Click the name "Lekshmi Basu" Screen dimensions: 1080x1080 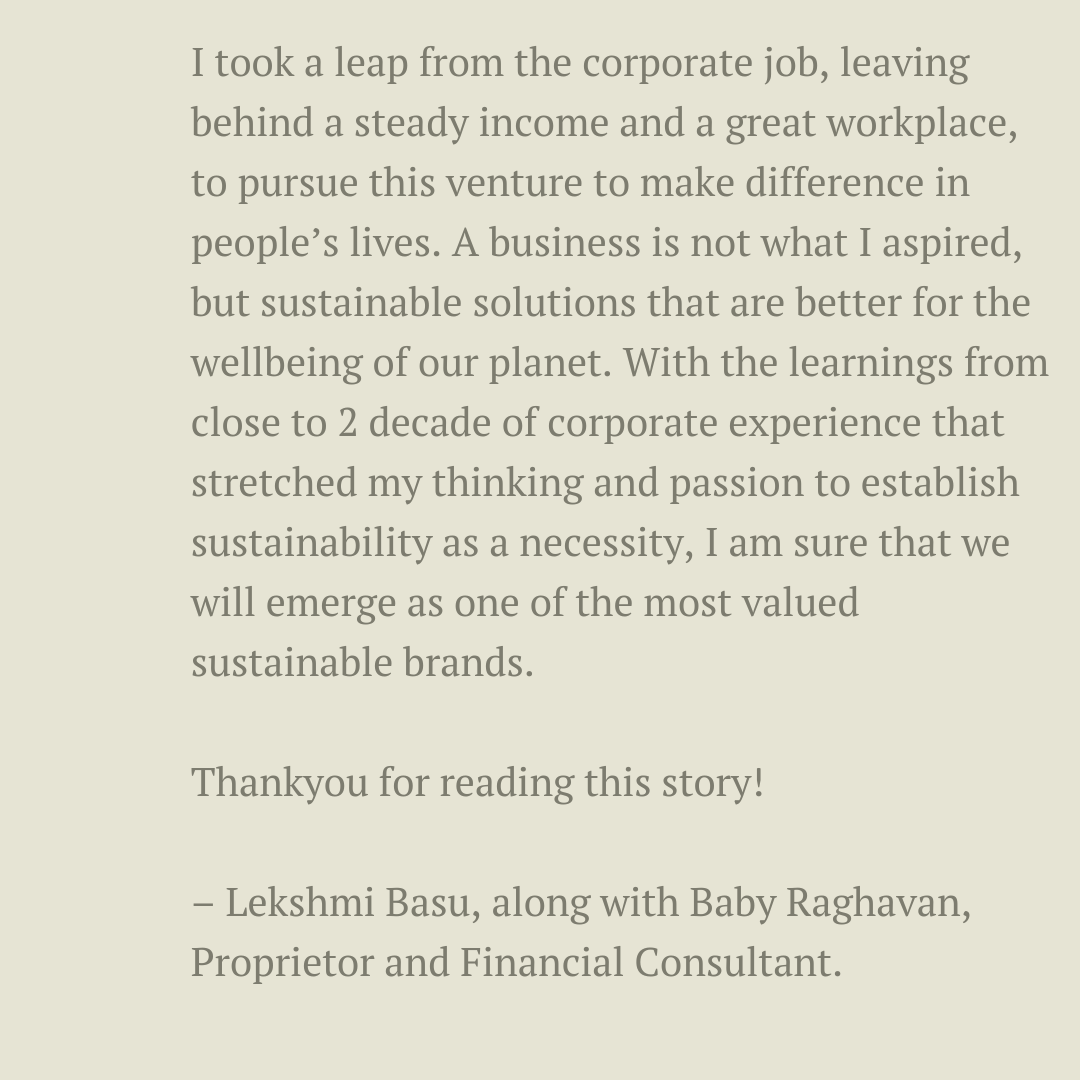click(346, 903)
